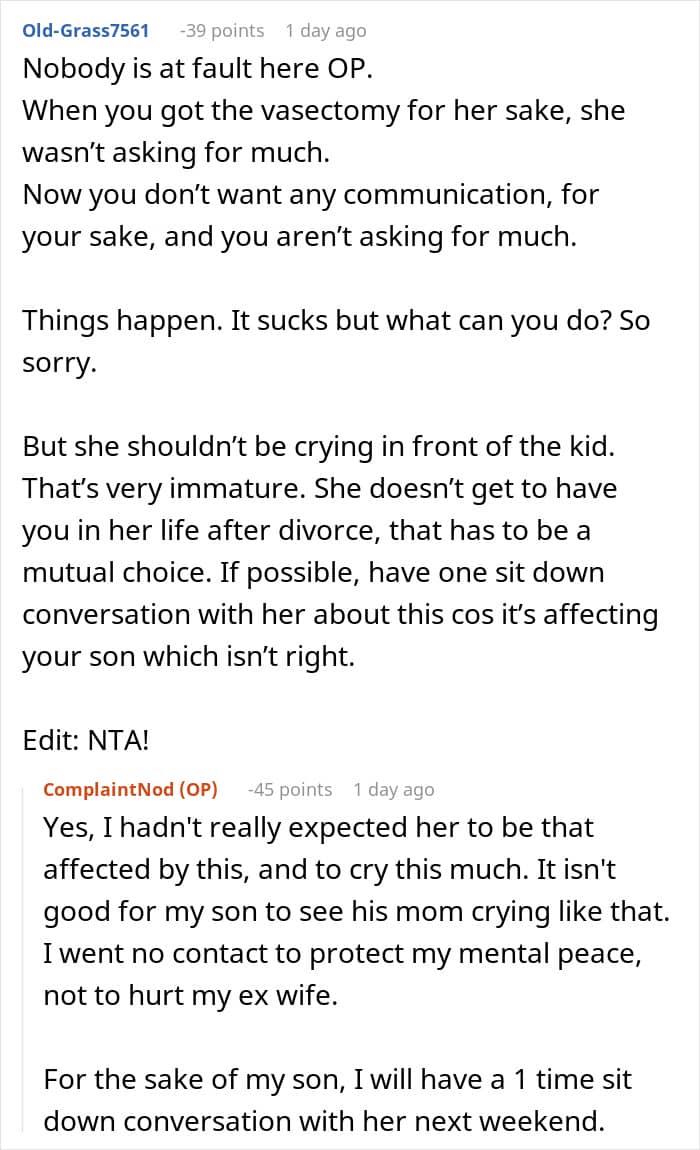The height and width of the screenshot is (1150, 700).
Task: Click the word "sorry." in the first comment
Action: (59, 362)
